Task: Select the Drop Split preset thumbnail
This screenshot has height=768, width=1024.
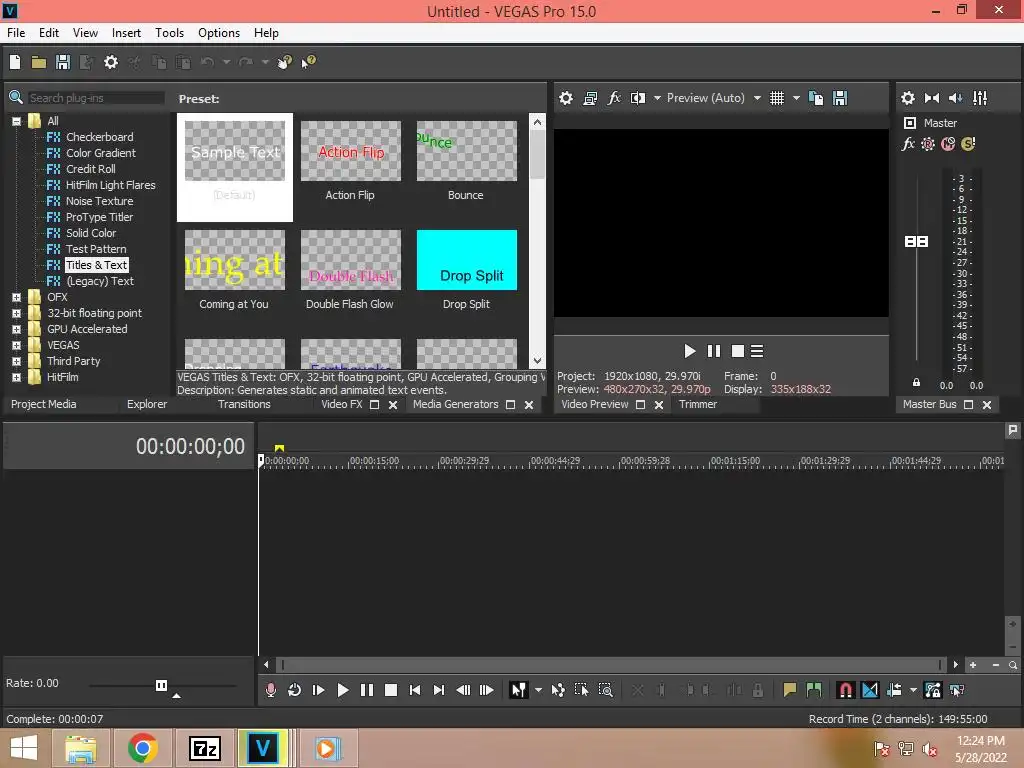Action: (467, 260)
